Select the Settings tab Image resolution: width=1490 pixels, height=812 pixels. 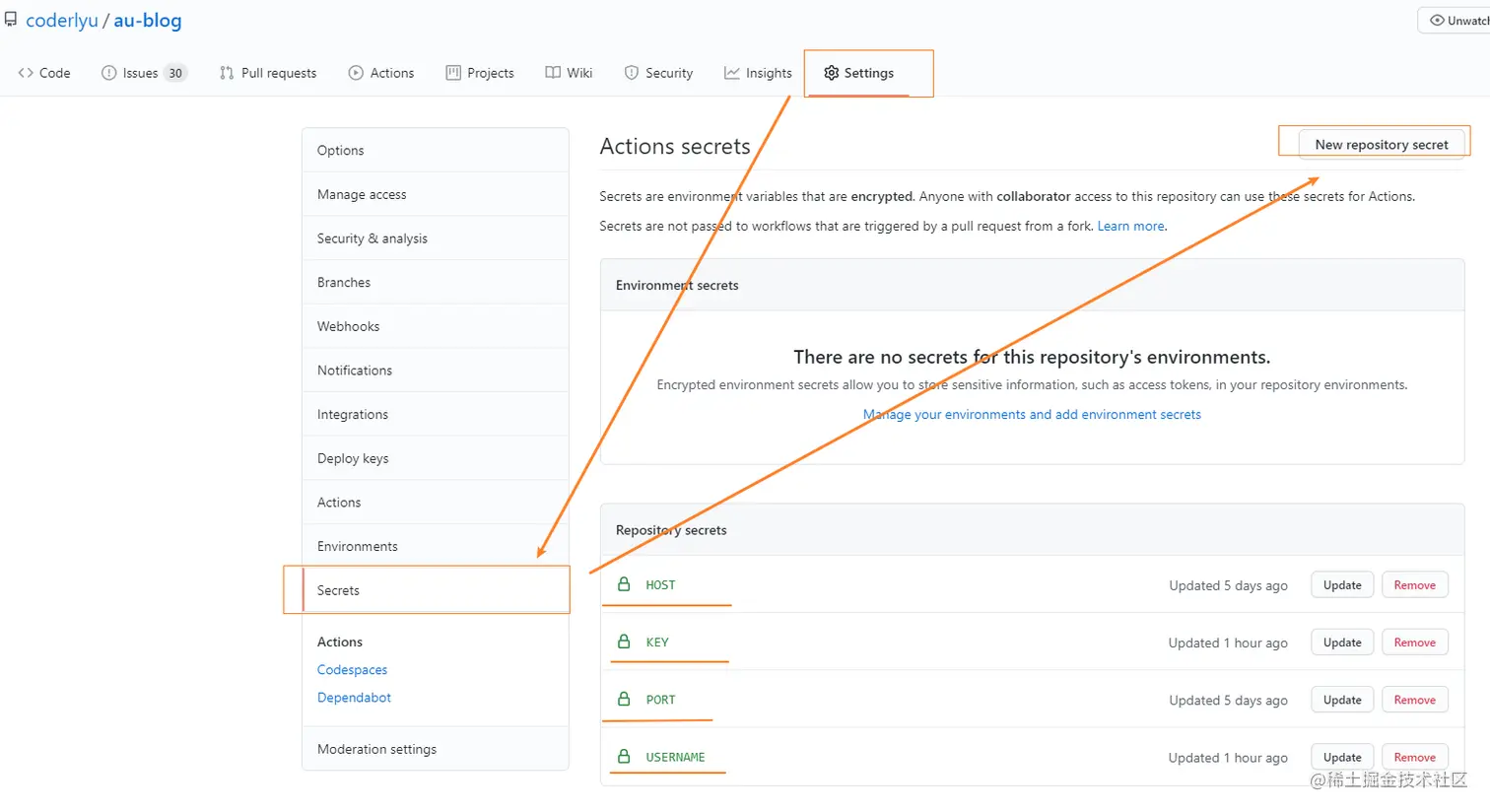click(x=859, y=73)
